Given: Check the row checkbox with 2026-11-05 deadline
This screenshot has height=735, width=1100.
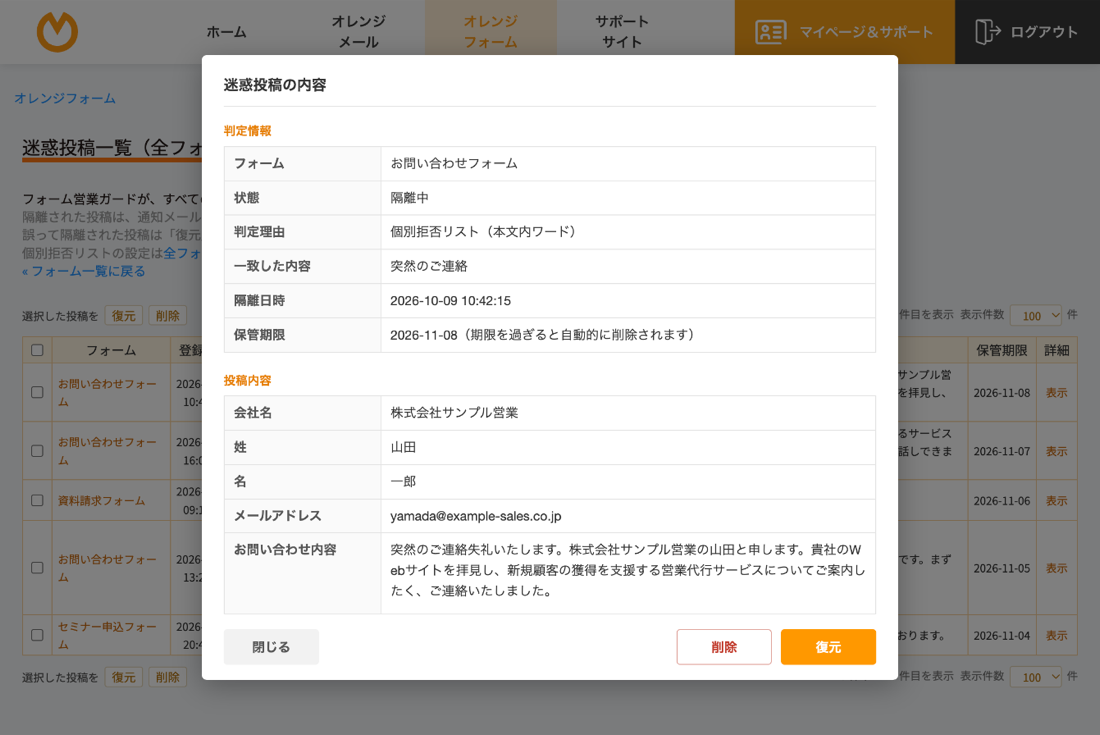Looking at the screenshot, I should (37, 567).
